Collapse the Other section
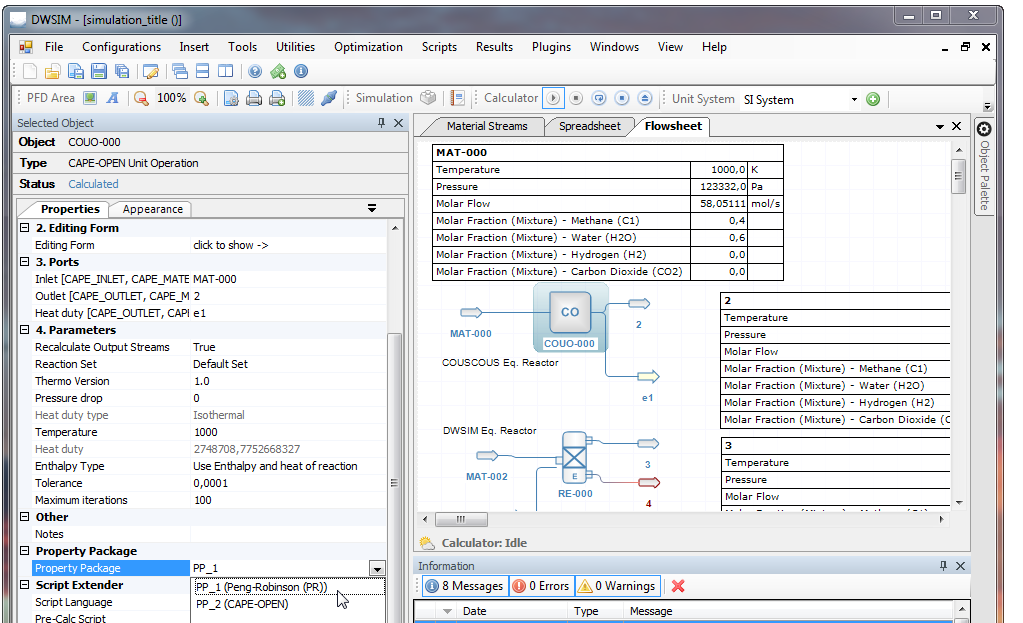 coord(24,516)
